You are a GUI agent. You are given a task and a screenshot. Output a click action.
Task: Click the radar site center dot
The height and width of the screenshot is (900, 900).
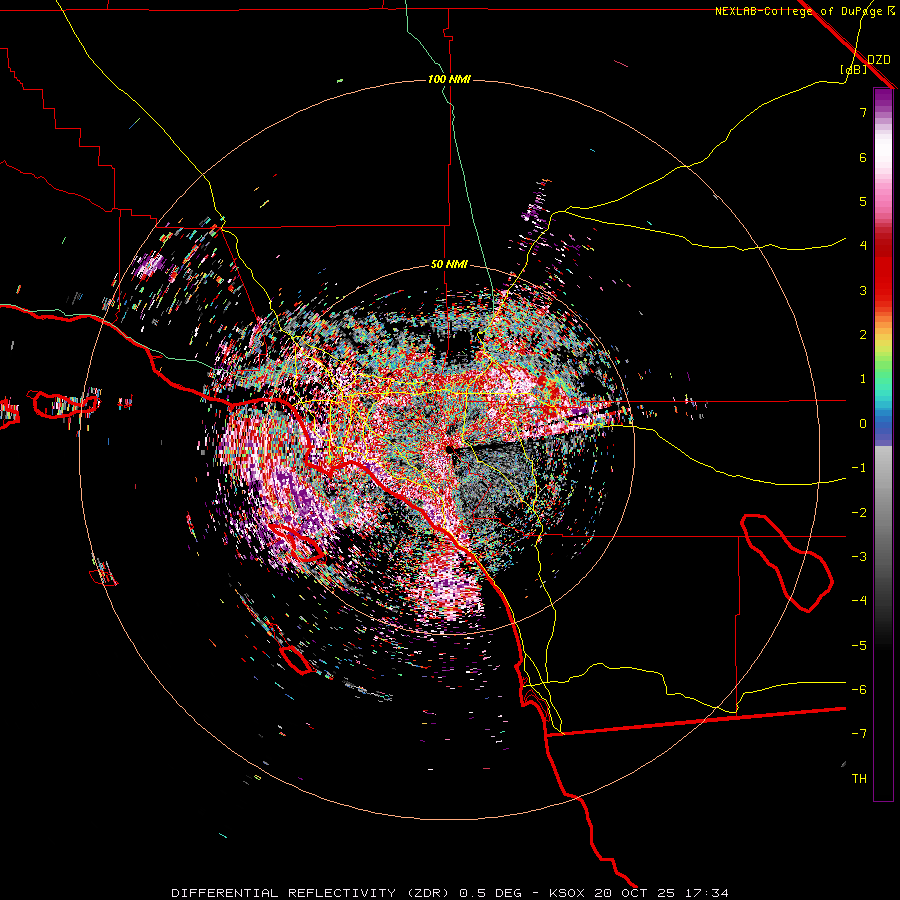[x=449, y=449]
